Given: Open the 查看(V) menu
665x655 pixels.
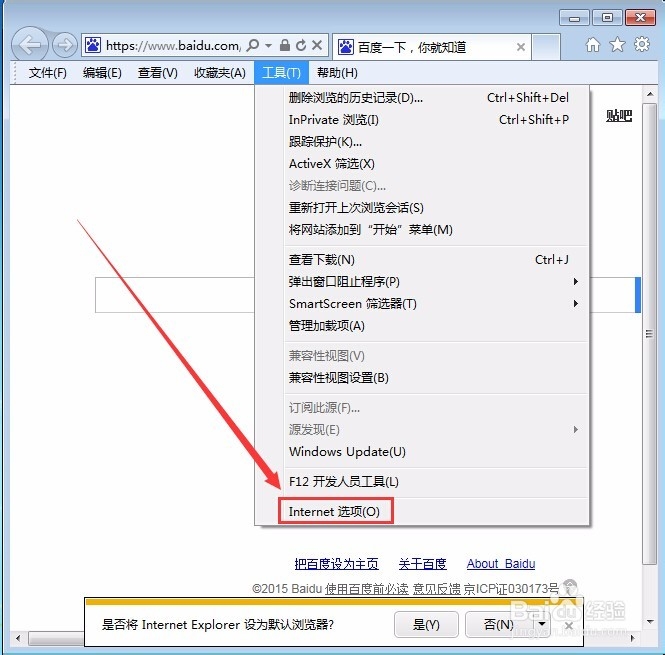Looking at the screenshot, I should 157,73.
